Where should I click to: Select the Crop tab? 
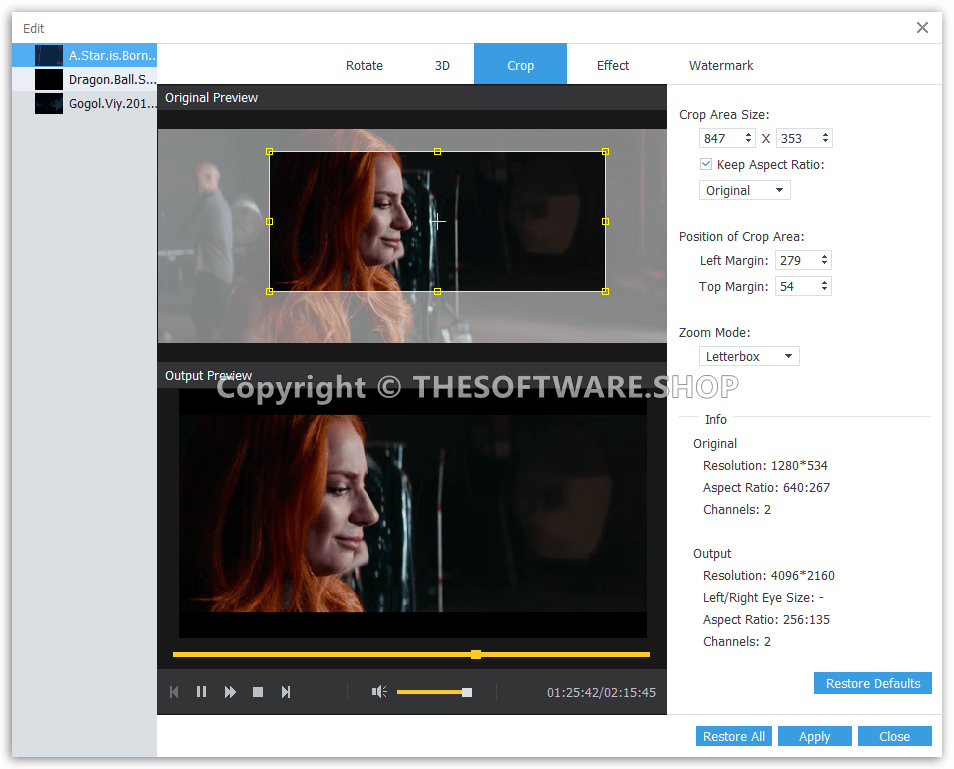click(x=520, y=64)
